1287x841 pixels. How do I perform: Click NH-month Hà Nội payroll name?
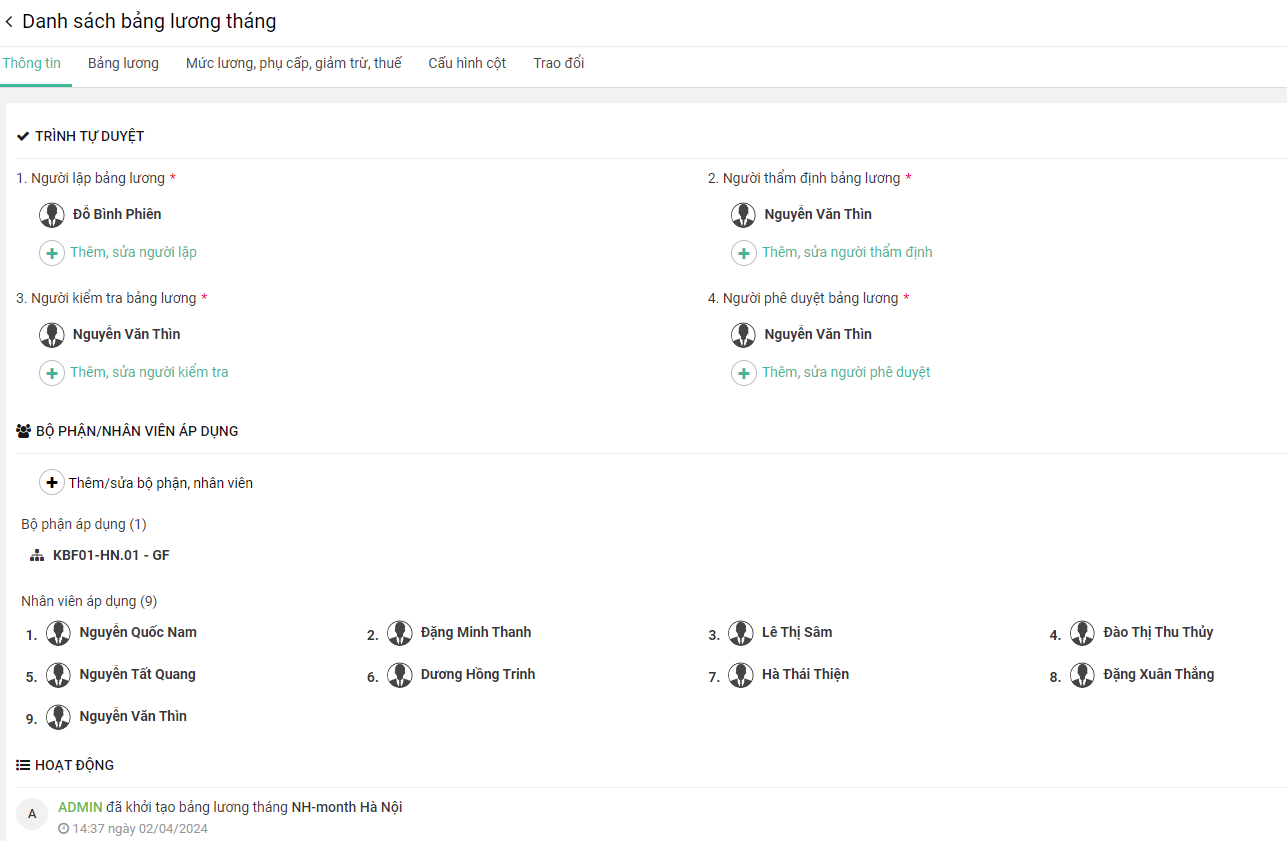coord(347,807)
